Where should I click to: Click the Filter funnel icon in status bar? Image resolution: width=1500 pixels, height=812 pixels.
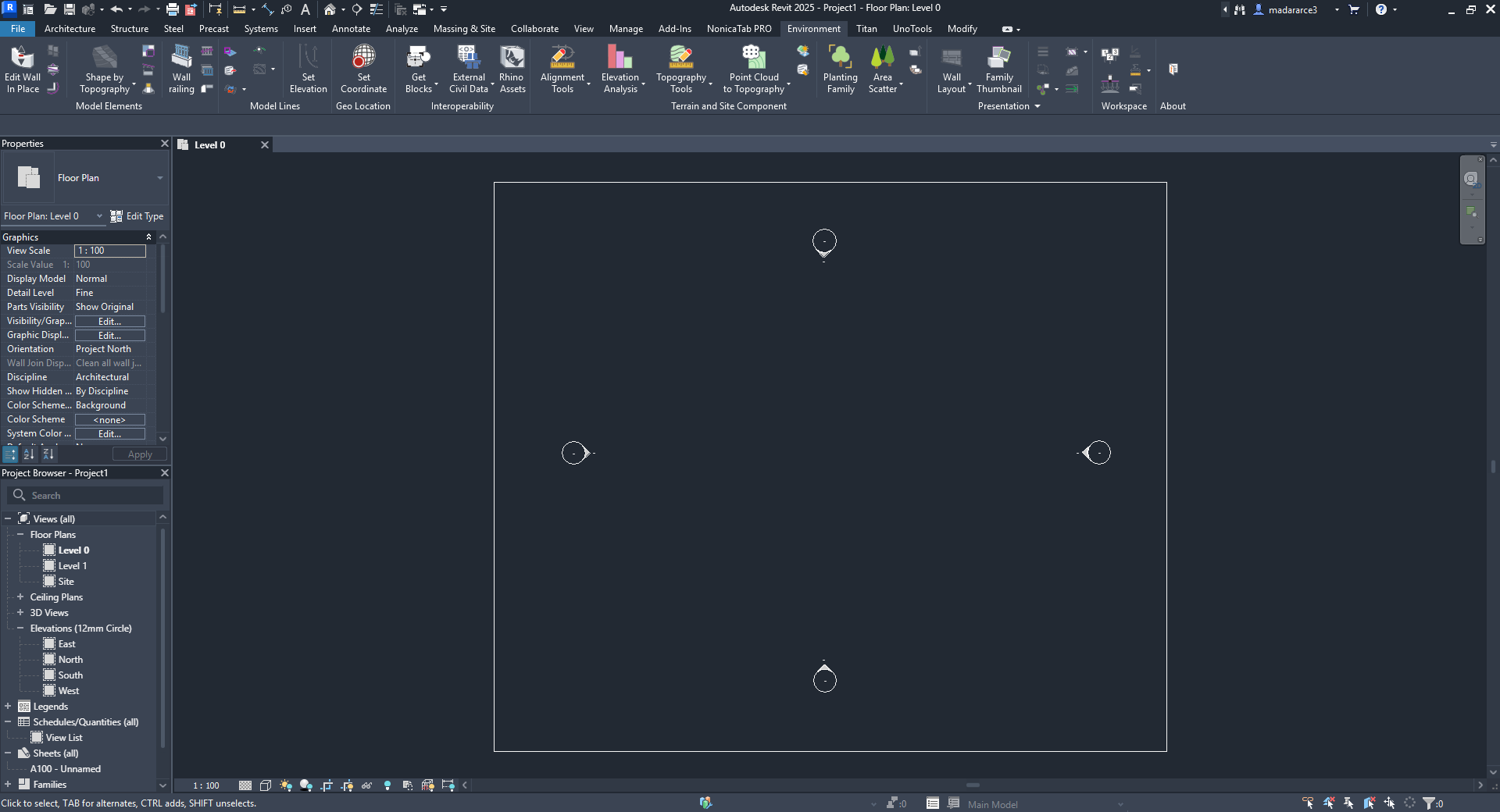pos(1430,803)
